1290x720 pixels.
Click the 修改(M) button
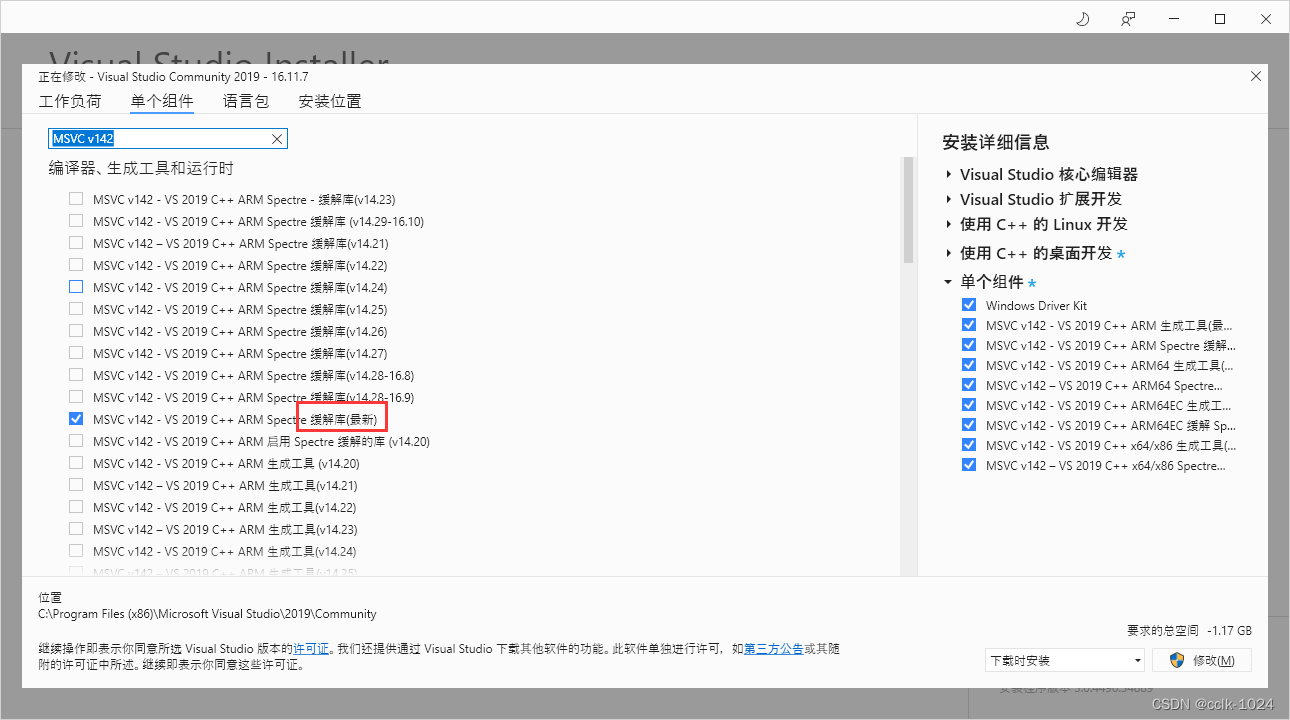(x=1202, y=660)
